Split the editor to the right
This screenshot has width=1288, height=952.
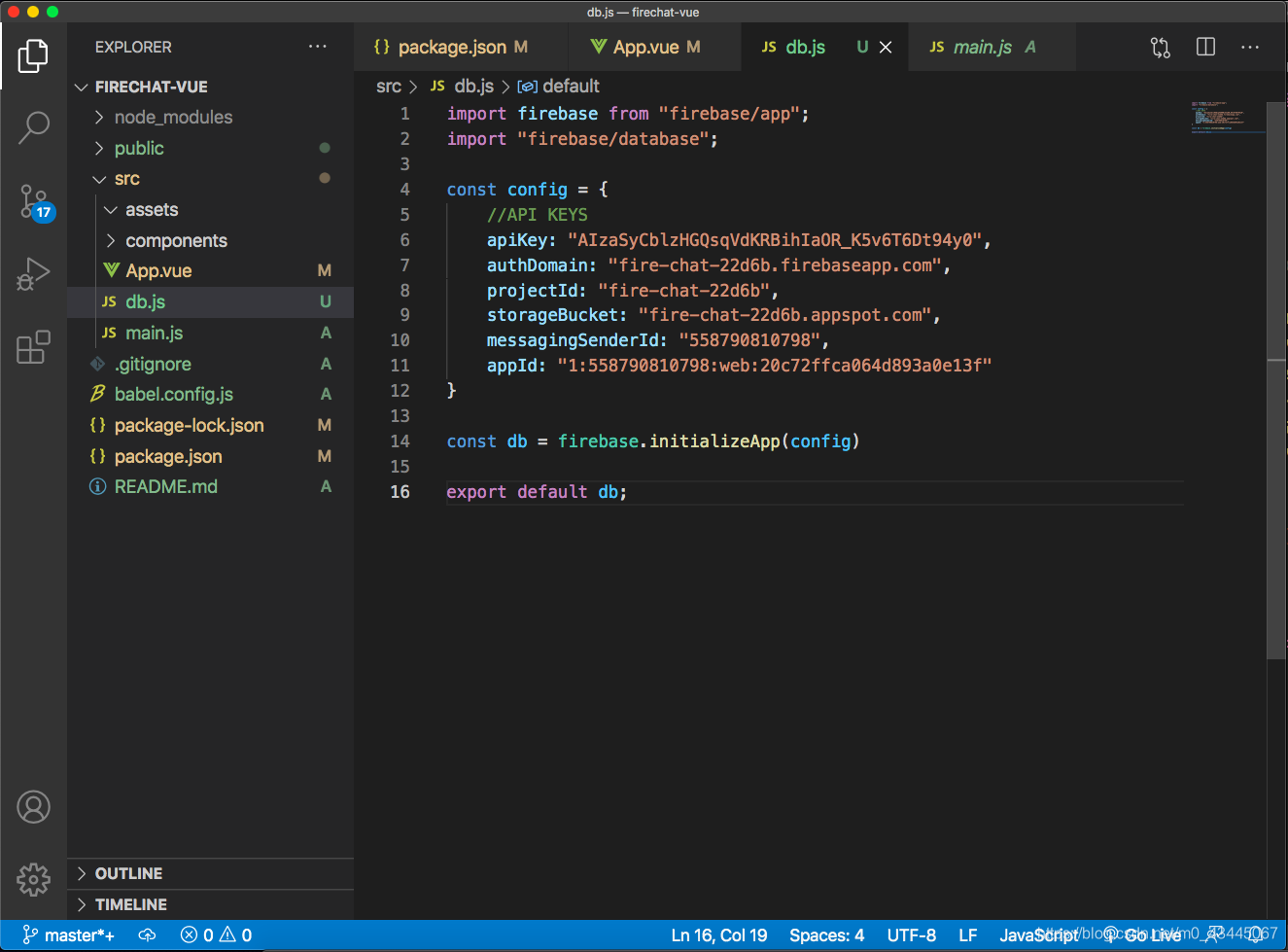[1205, 47]
